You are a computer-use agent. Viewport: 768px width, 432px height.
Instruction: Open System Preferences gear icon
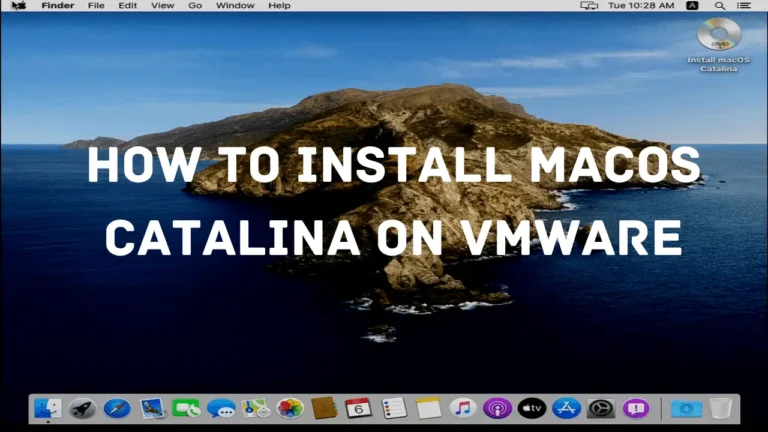(601, 408)
